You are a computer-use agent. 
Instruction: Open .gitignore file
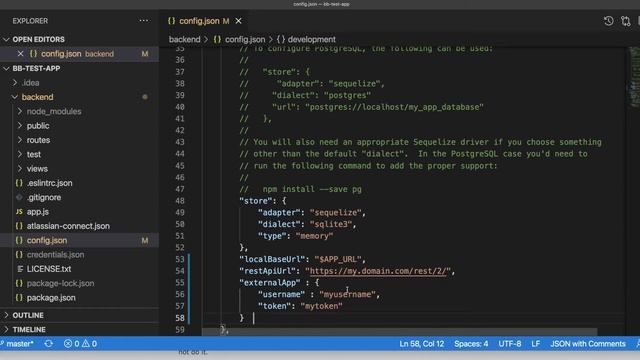point(44,197)
